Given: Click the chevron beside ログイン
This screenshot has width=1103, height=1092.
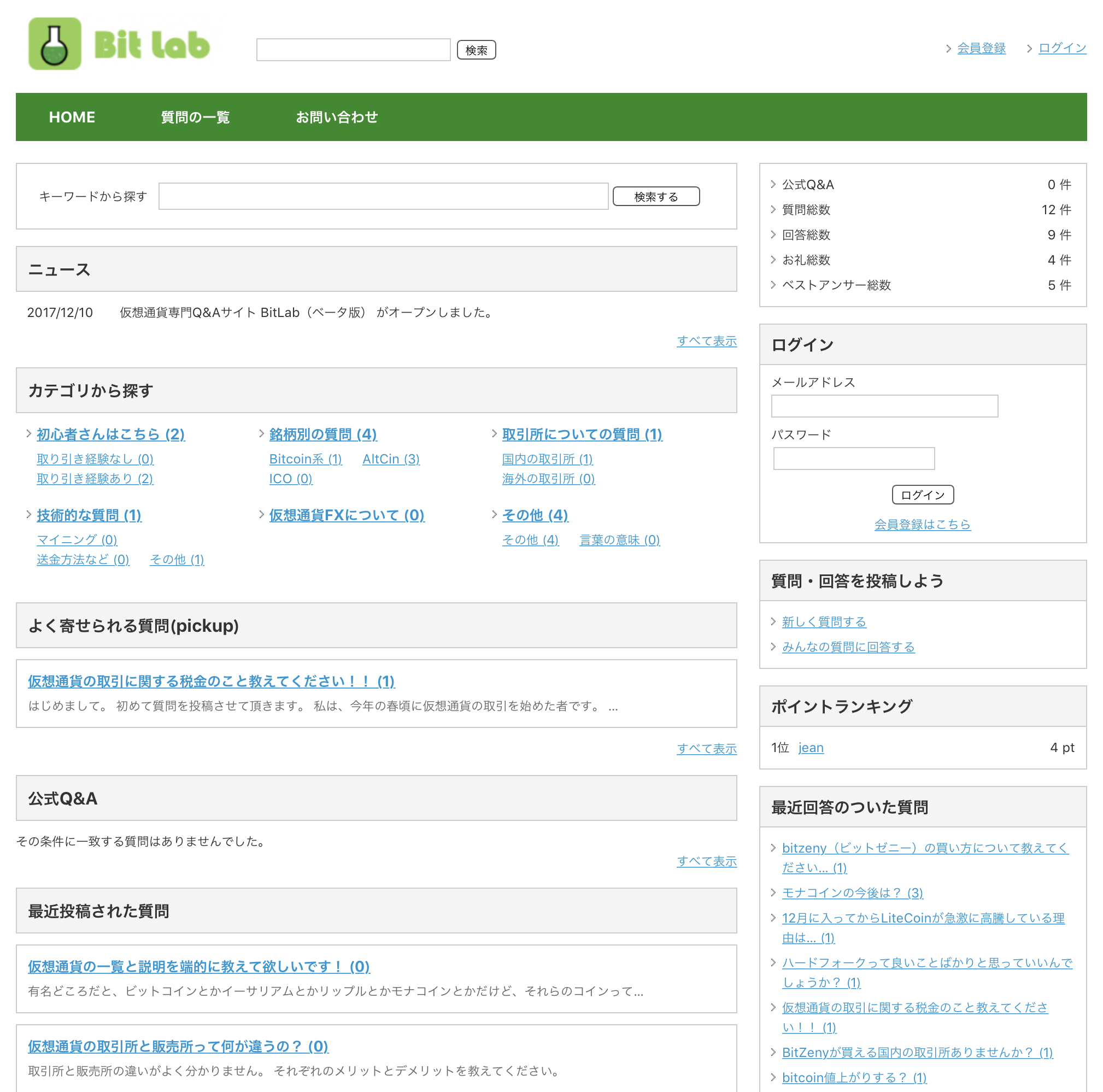Looking at the screenshot, I should click(1029, 48).
